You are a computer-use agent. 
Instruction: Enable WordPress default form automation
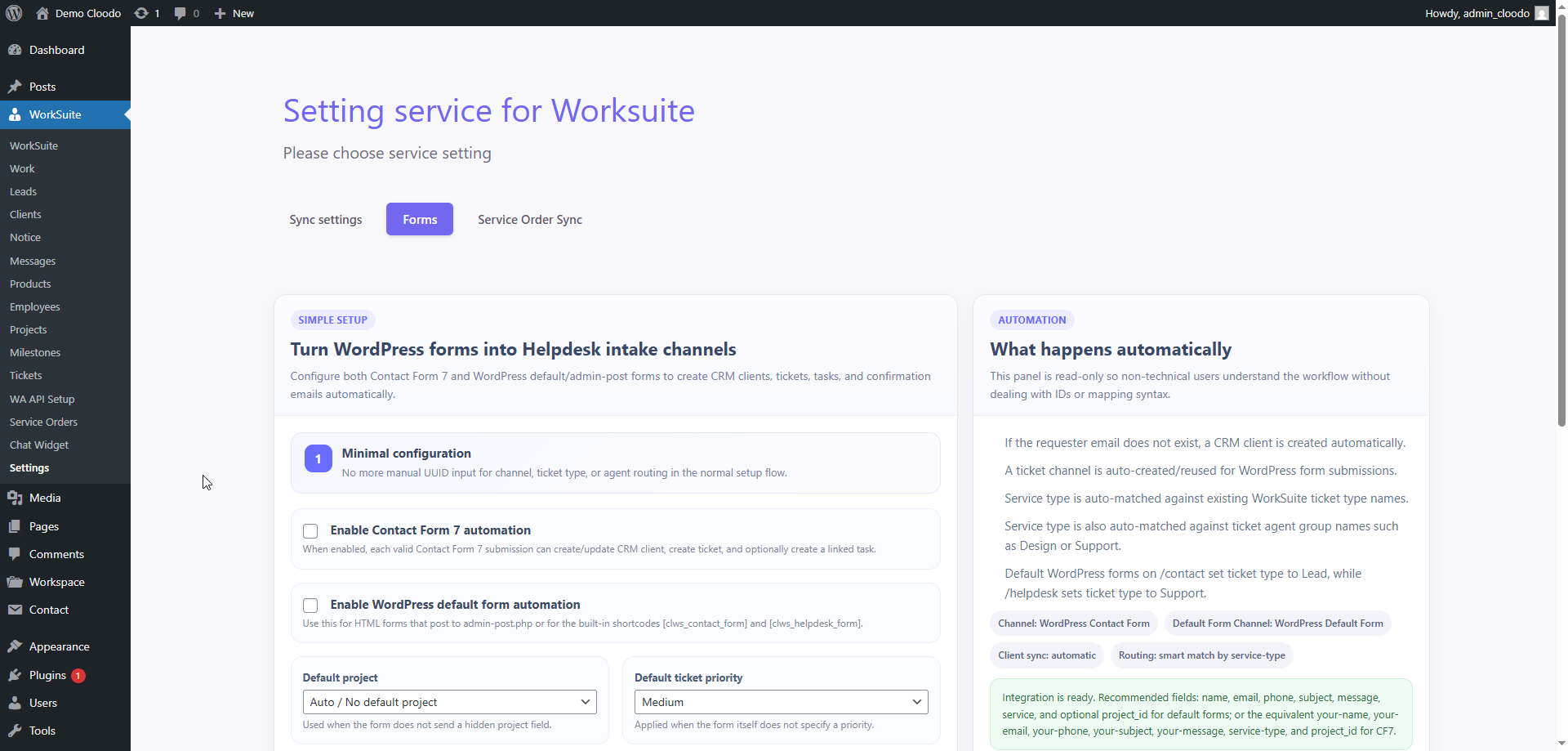(310, 606)
